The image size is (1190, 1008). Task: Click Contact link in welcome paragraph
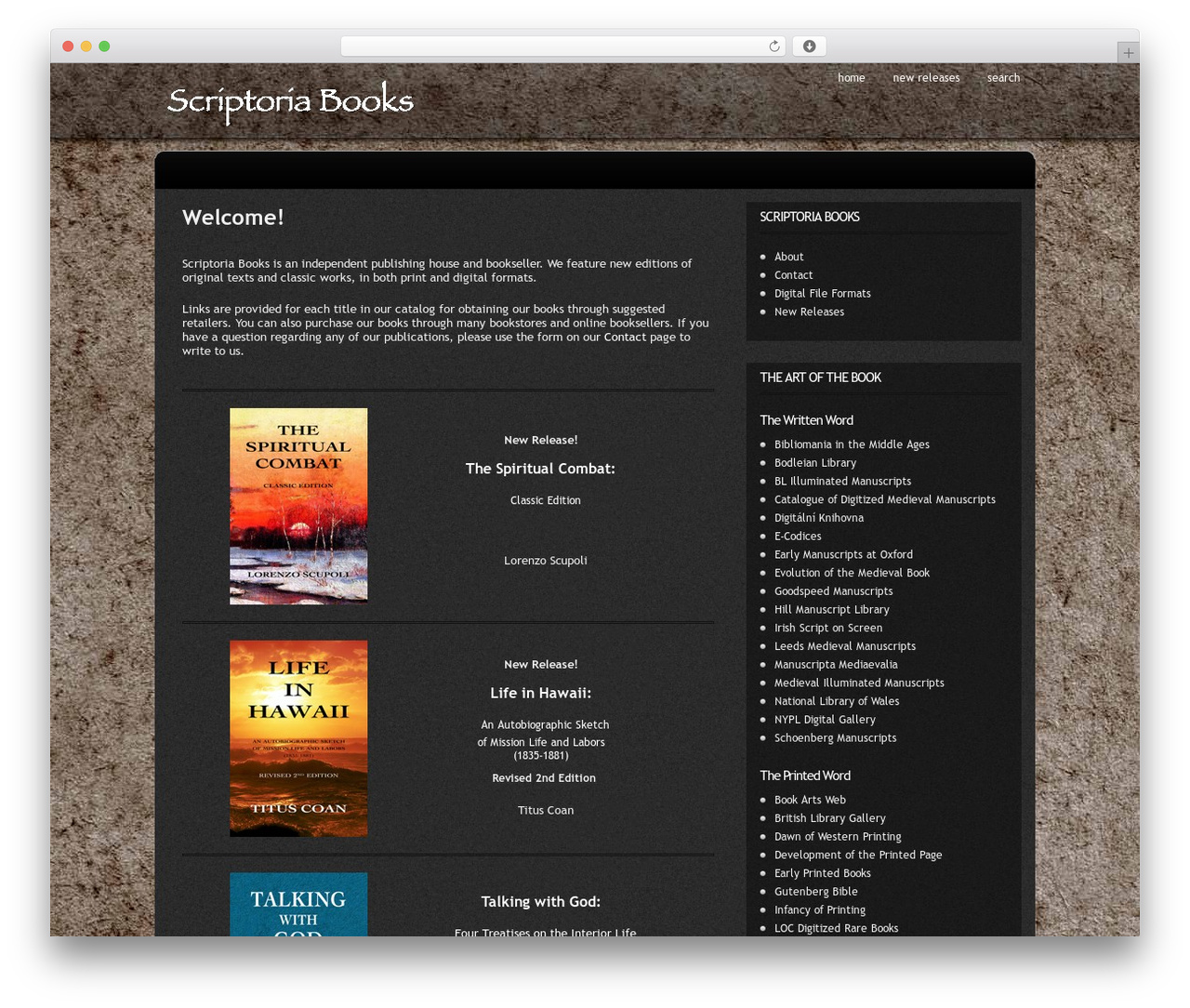pos(625,337)
